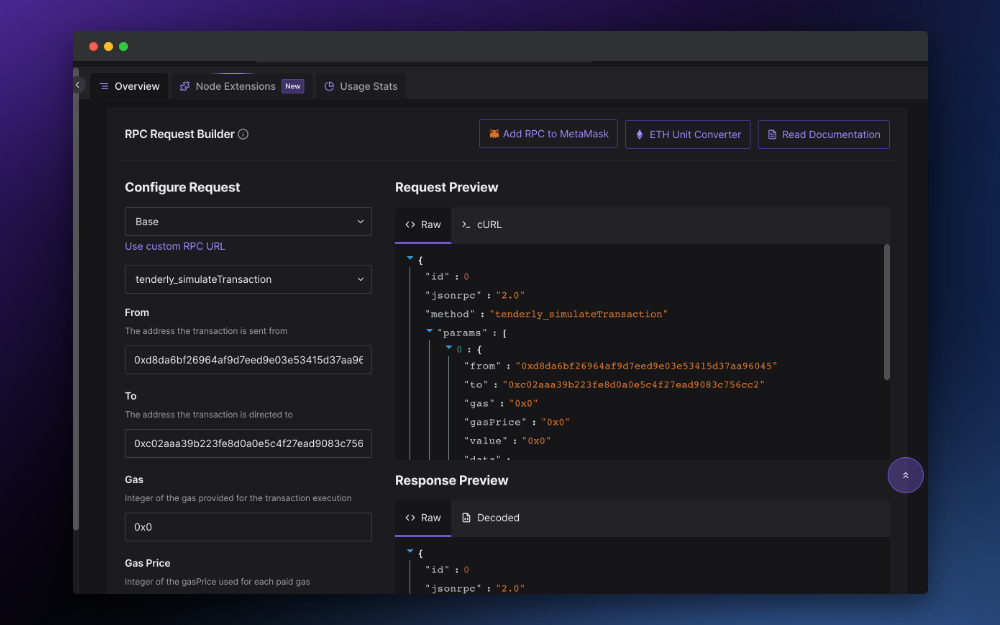Switch to the cURL tab
The height and width of the screenshot is (625, 1000).
[481, 225]
